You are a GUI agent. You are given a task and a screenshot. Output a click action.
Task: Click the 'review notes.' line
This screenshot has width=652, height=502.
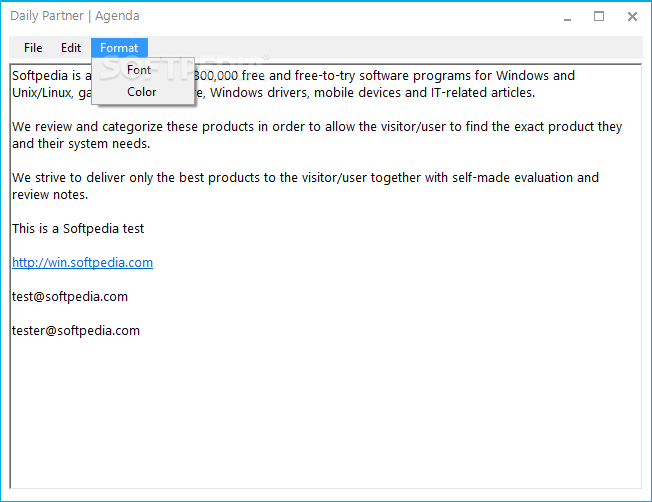50,195
